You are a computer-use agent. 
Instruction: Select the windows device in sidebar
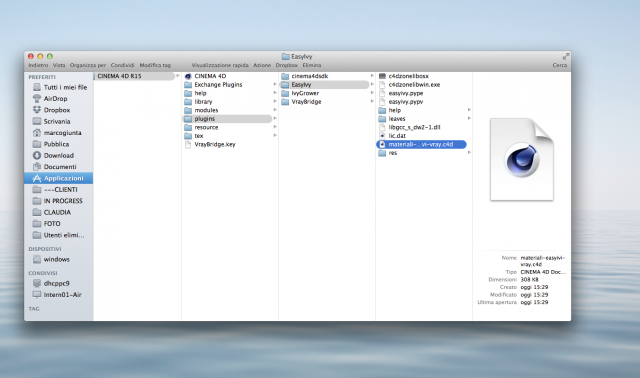pos(51,260)
